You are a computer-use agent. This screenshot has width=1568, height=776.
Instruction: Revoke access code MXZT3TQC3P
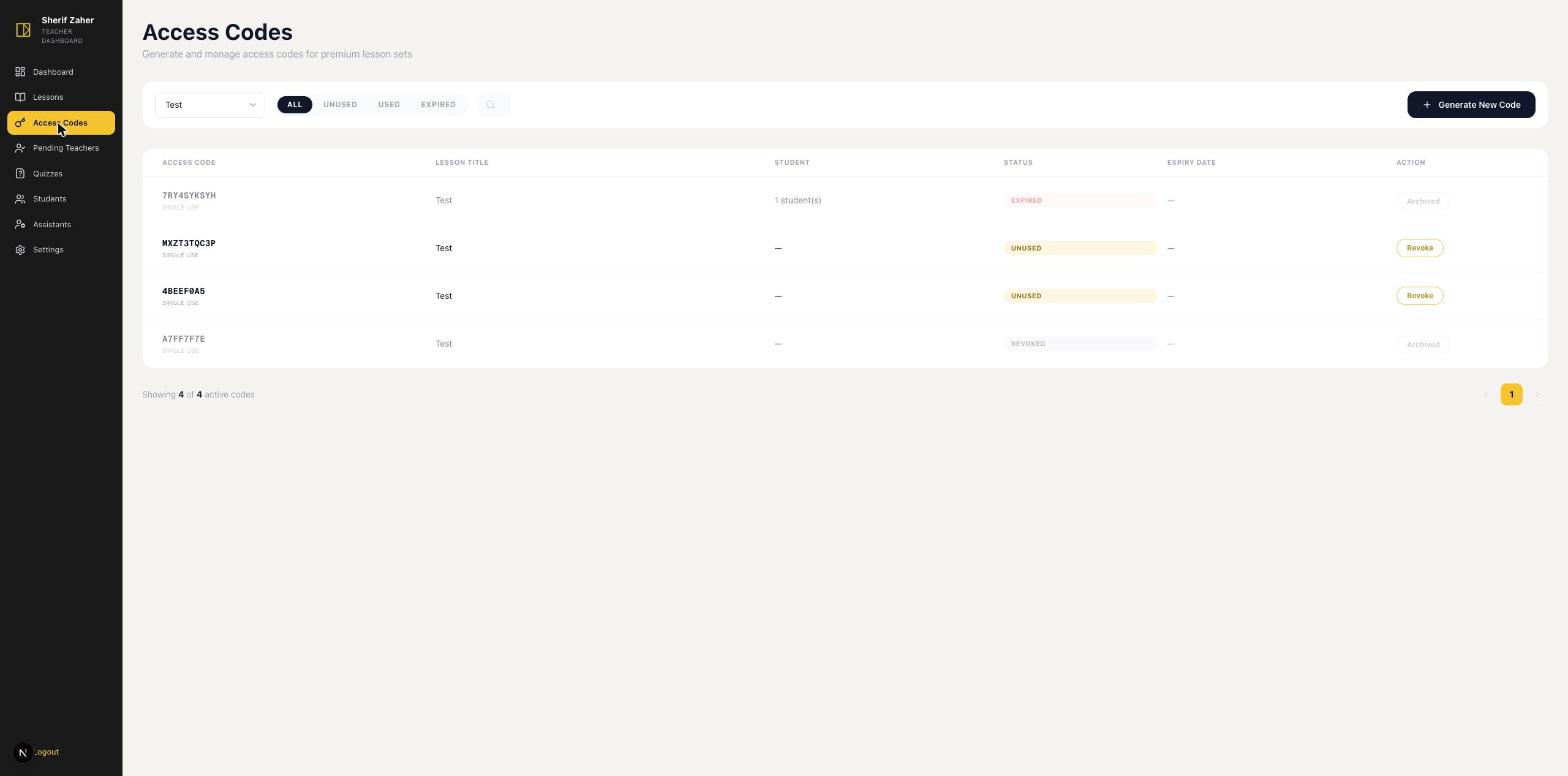tap(1420, 248)
